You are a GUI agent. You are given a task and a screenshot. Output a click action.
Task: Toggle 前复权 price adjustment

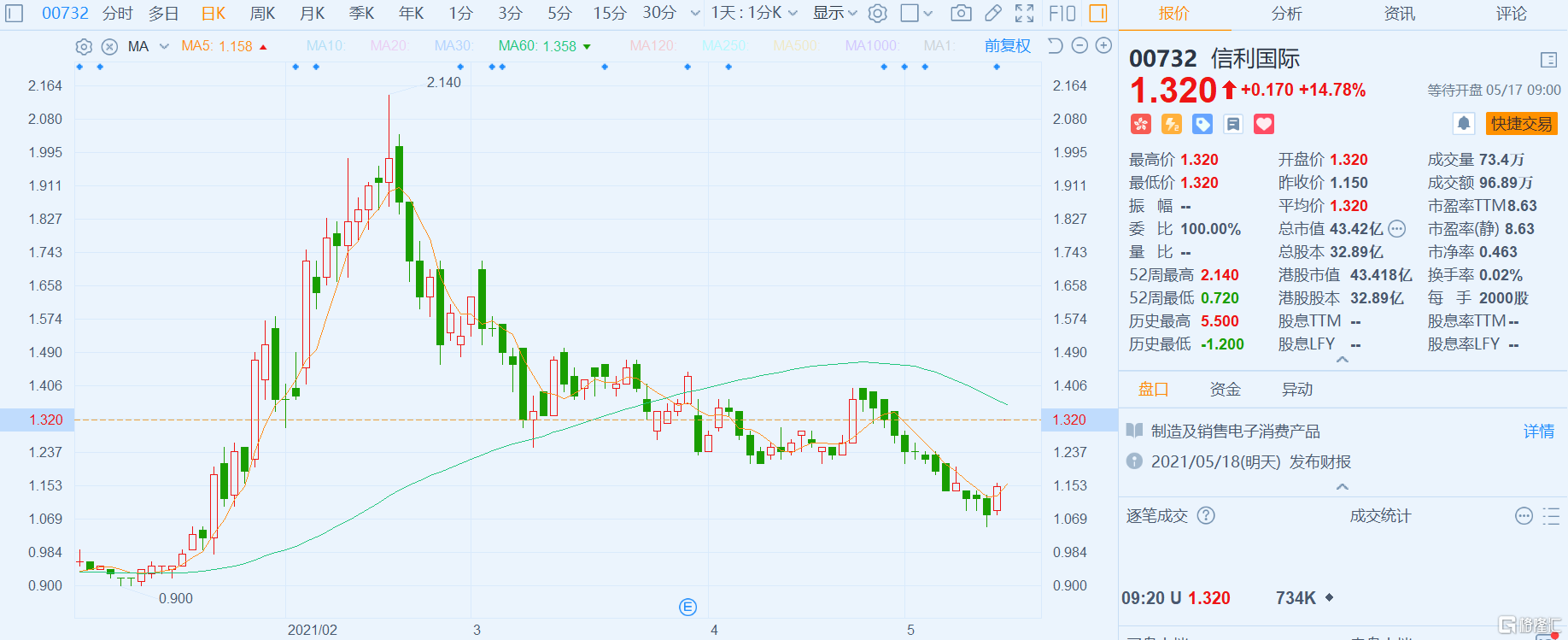[1007, 45]
